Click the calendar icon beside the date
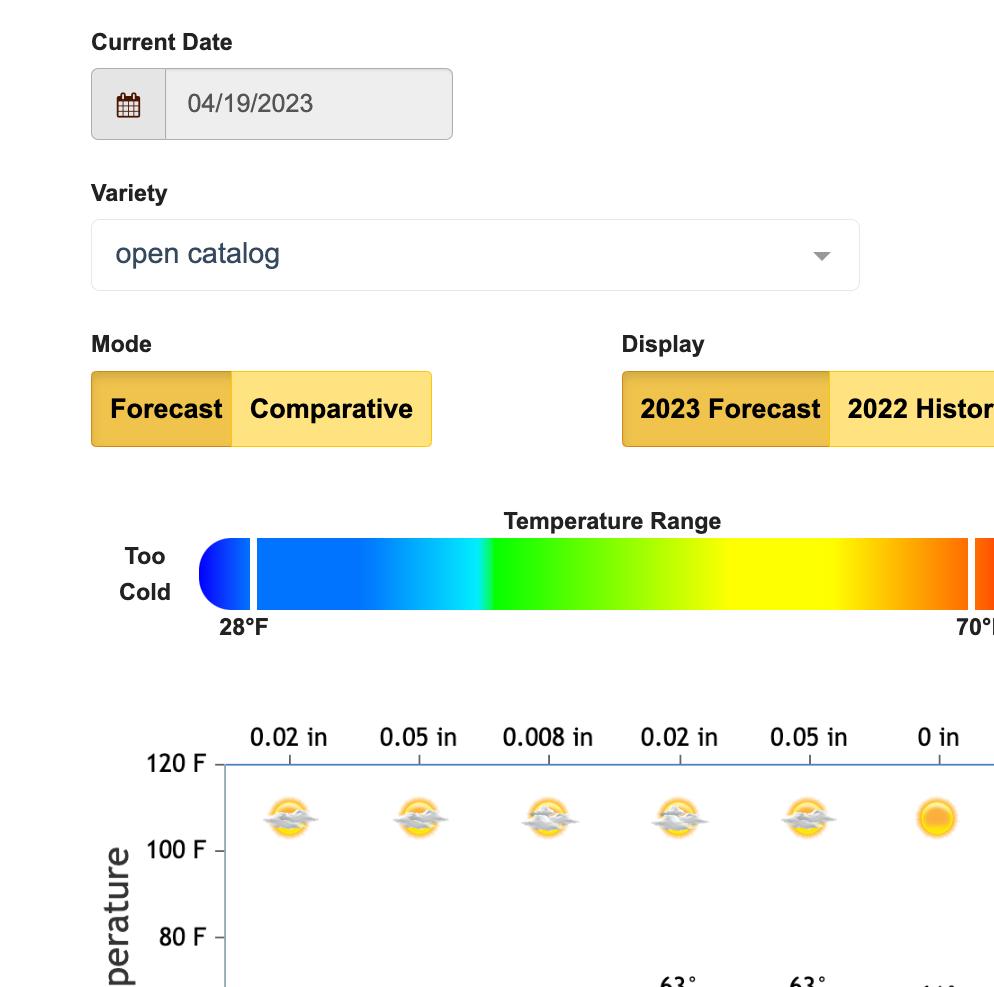 (128, 104)
